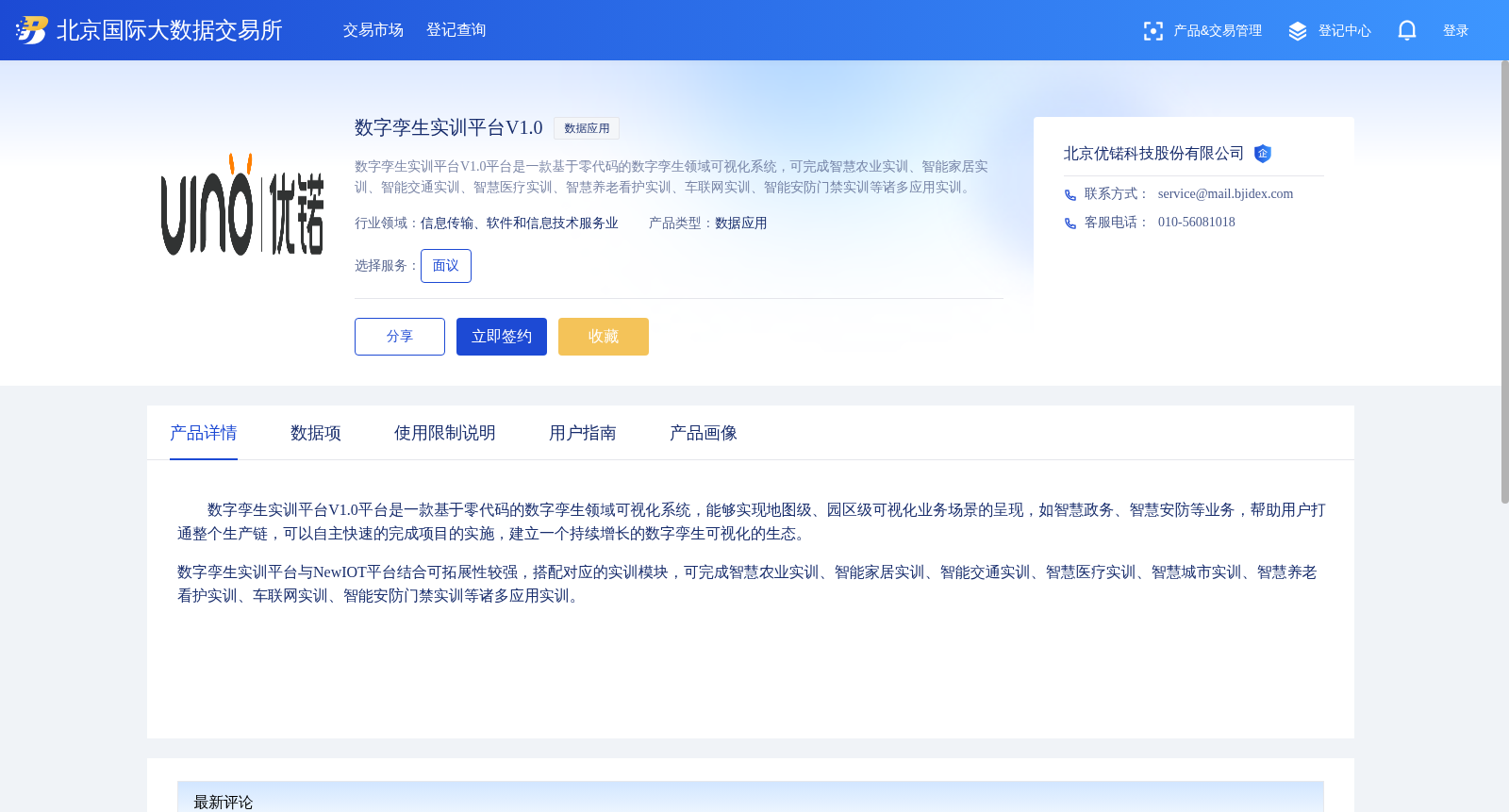
Task: Click email service@mail.bjidex.com
Action: coord(1225,194)
